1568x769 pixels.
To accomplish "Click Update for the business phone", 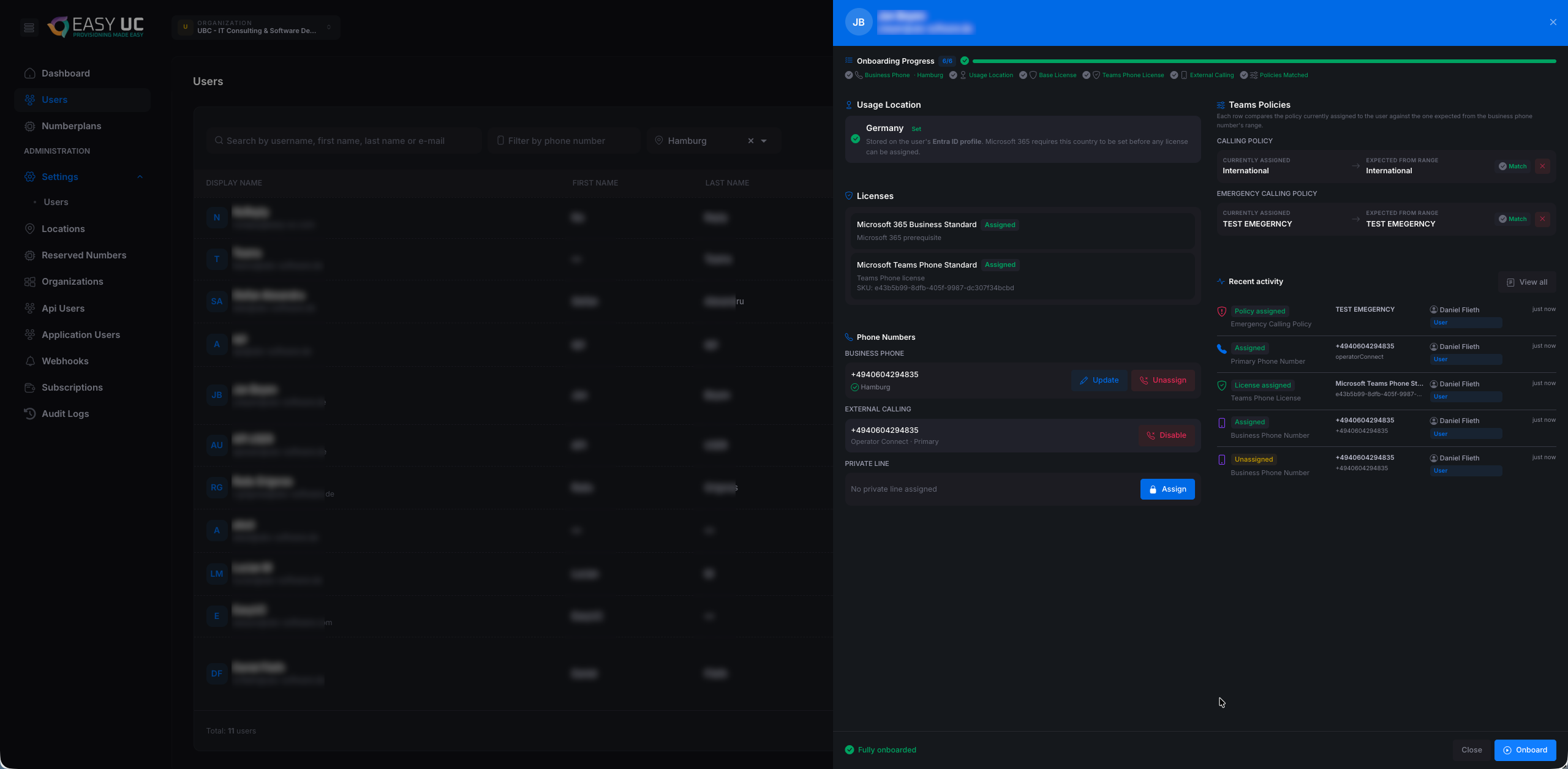I will pos(1099,380).
